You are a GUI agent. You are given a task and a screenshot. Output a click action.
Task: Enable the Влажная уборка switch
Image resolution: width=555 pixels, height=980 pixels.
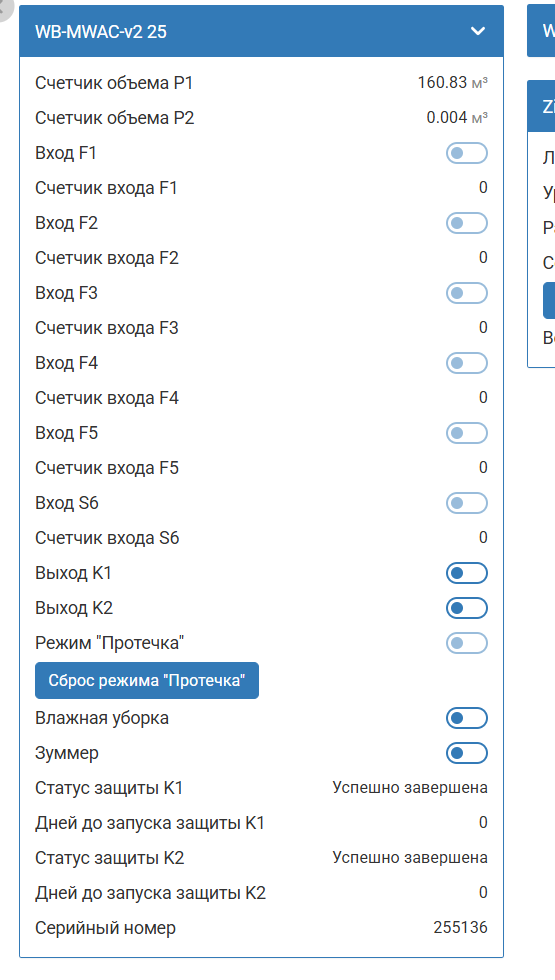pyautogui.click(x=466, y=718)
